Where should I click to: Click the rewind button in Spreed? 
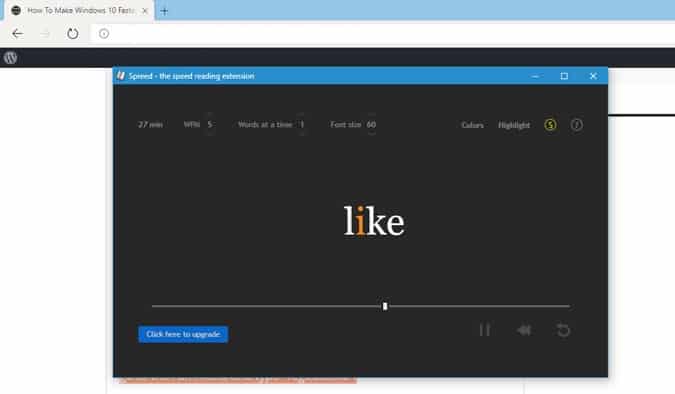(524, 330)
